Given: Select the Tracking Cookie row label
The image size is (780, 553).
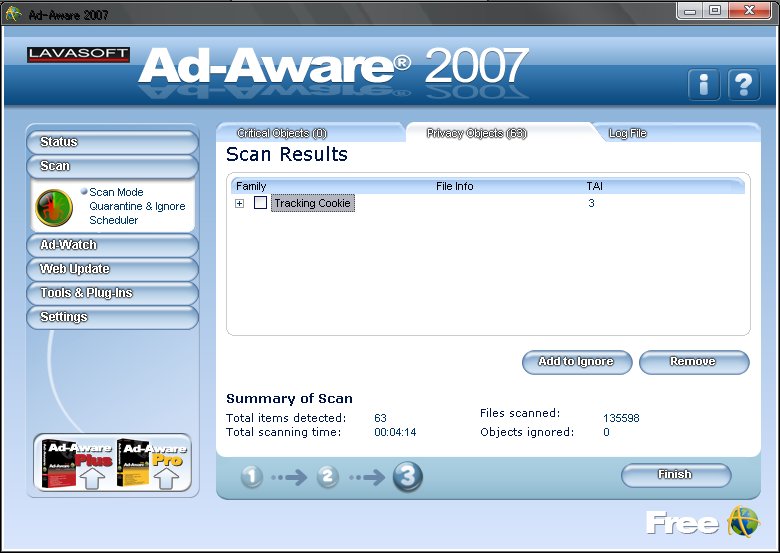Looking at the screenshot, I should 312,203.
